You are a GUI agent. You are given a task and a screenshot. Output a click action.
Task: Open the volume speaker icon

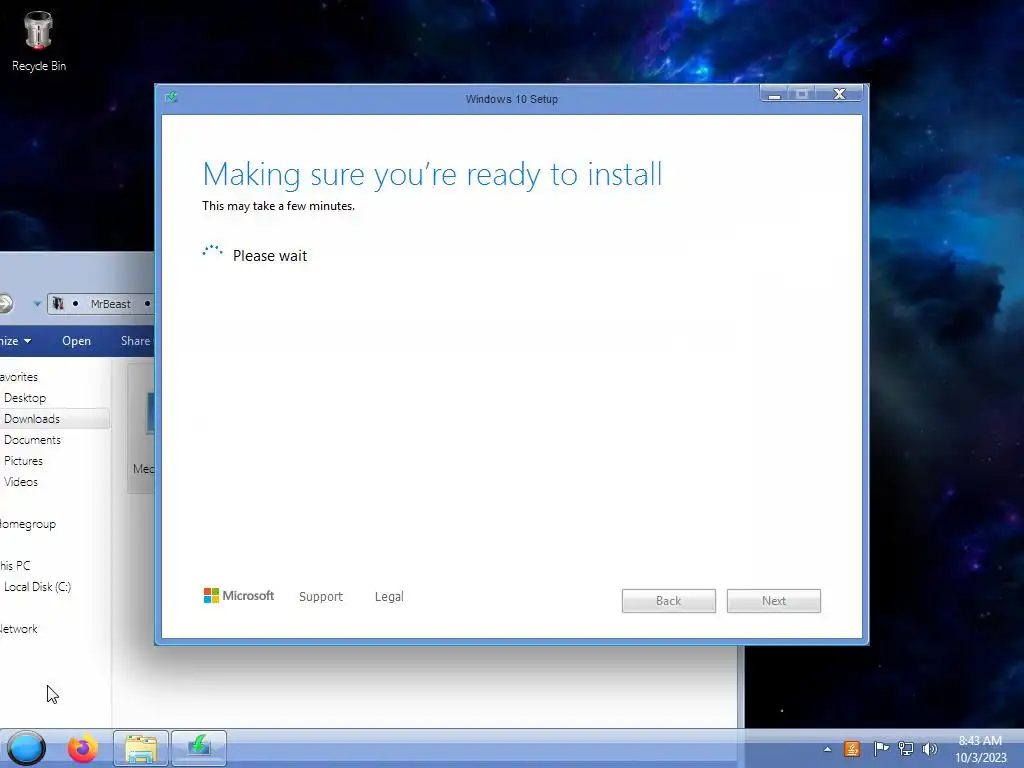click(x=930, y=749)
